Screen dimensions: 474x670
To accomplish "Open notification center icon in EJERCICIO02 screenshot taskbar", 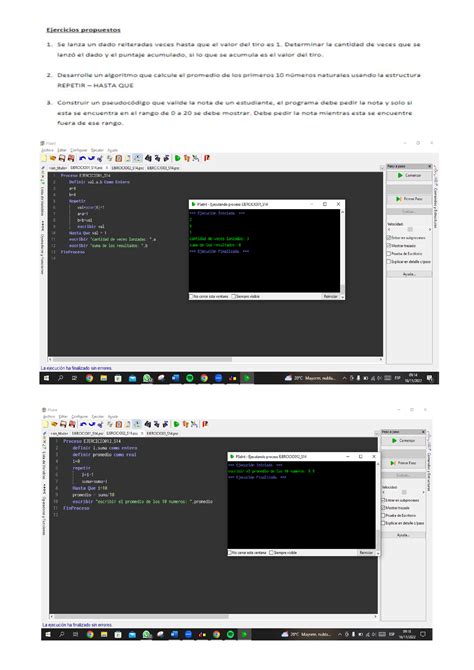I will [x=423, y=635].
